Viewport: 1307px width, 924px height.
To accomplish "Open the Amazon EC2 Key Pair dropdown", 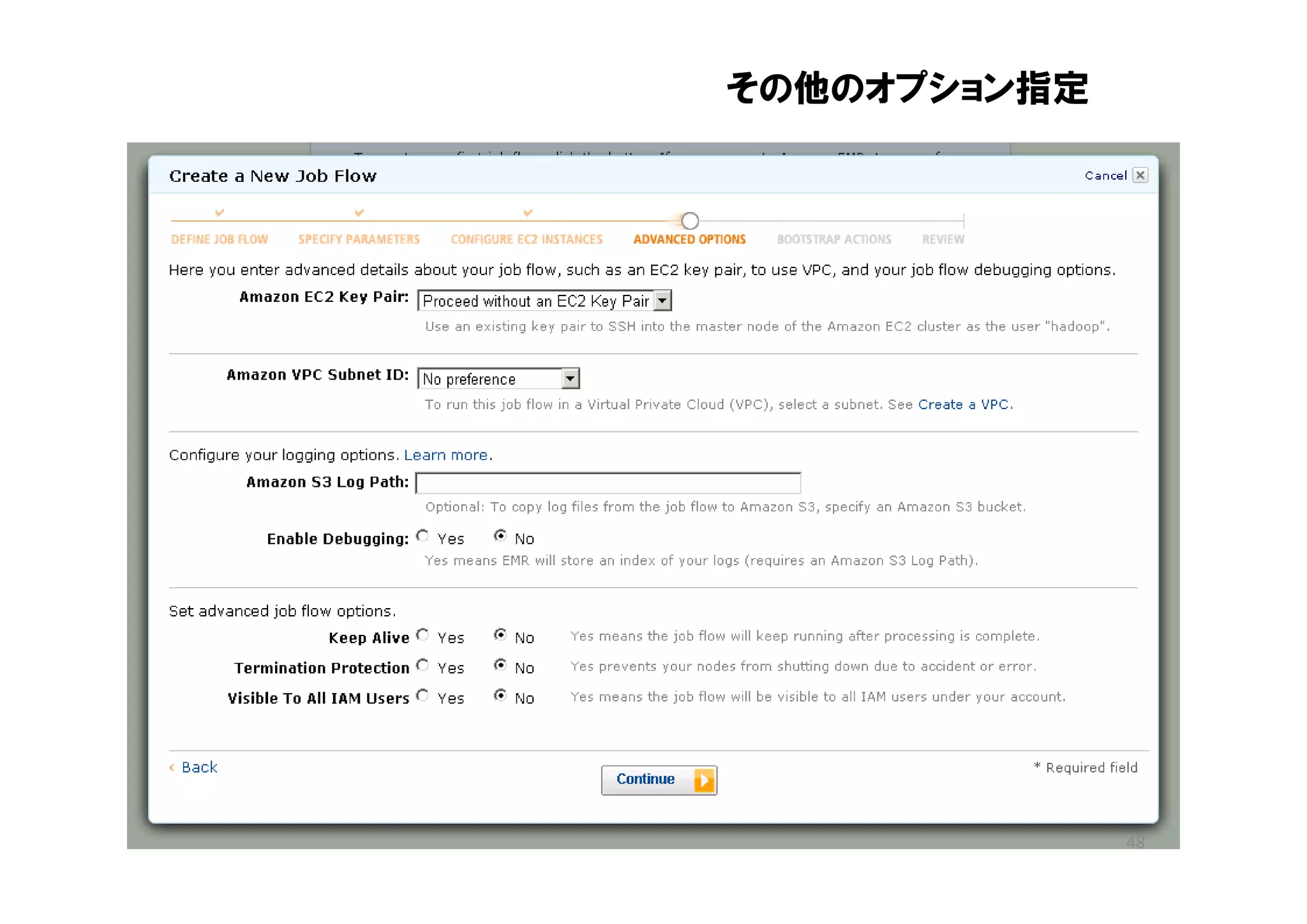I will [x=544, y=301].
